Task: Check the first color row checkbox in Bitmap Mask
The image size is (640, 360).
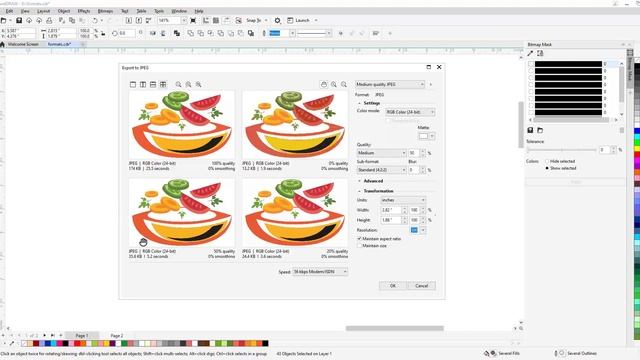Action: (531, 64)
